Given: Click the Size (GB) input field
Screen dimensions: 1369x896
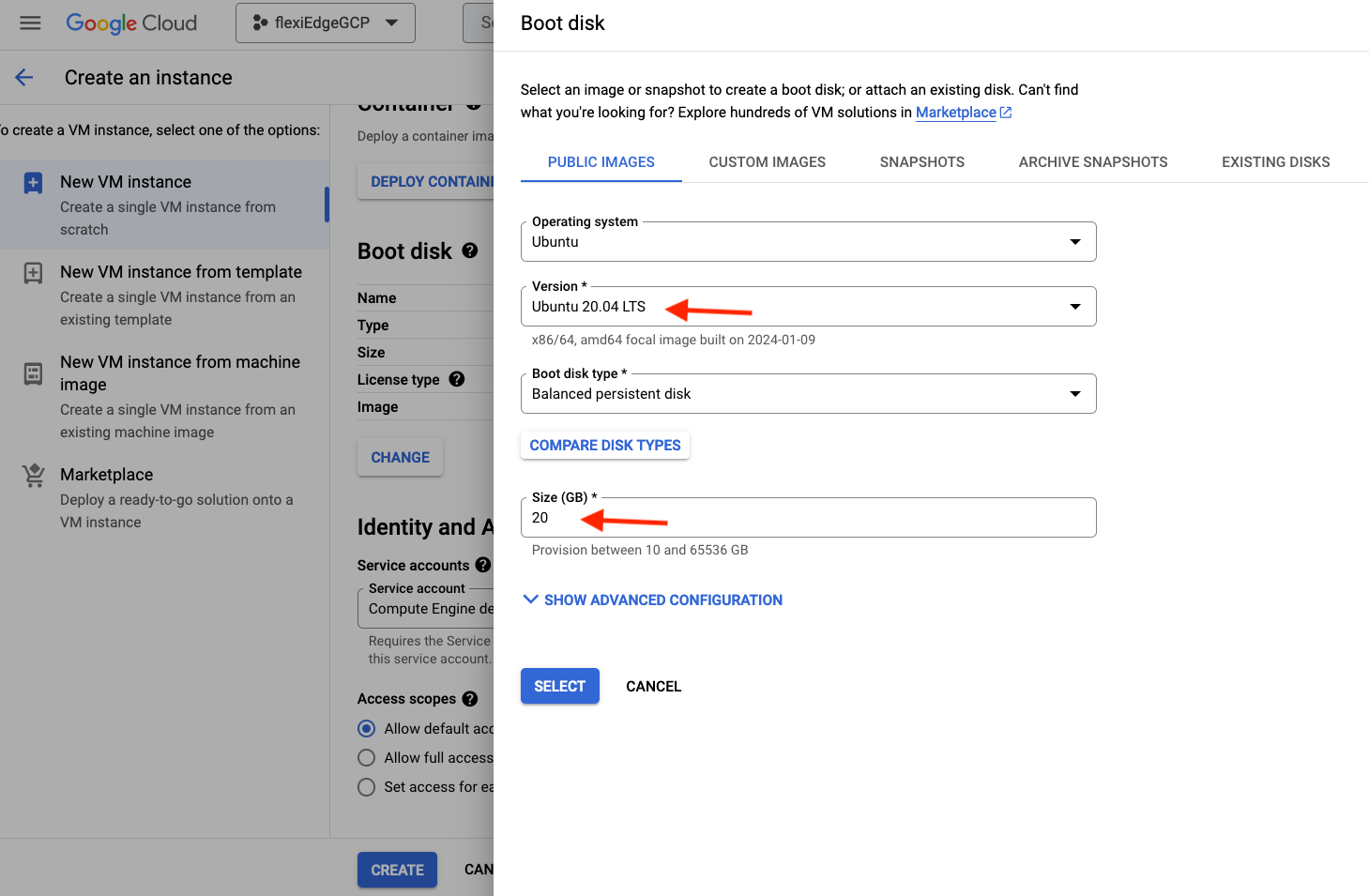Looking at the screenshot, I should click(x=807, y=518).
